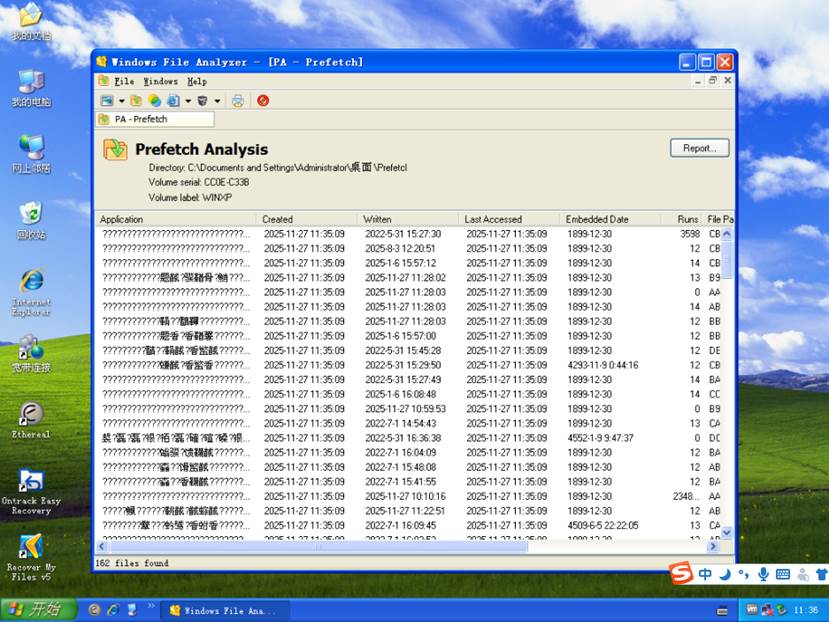Open the 我的电脑 desktop icon
Screen dimensions: 829x622
[31, 88]
